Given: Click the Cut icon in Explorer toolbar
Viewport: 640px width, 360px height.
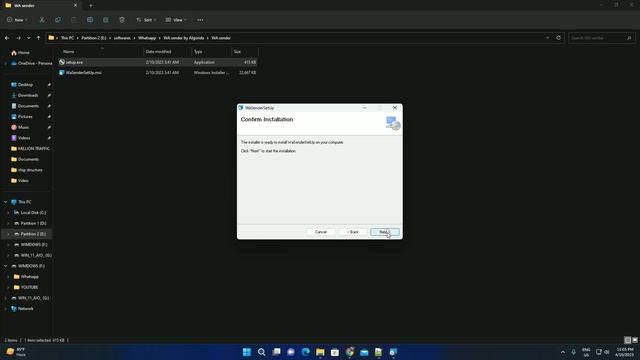Looking at the screenshot, I should tap(42, 20).
